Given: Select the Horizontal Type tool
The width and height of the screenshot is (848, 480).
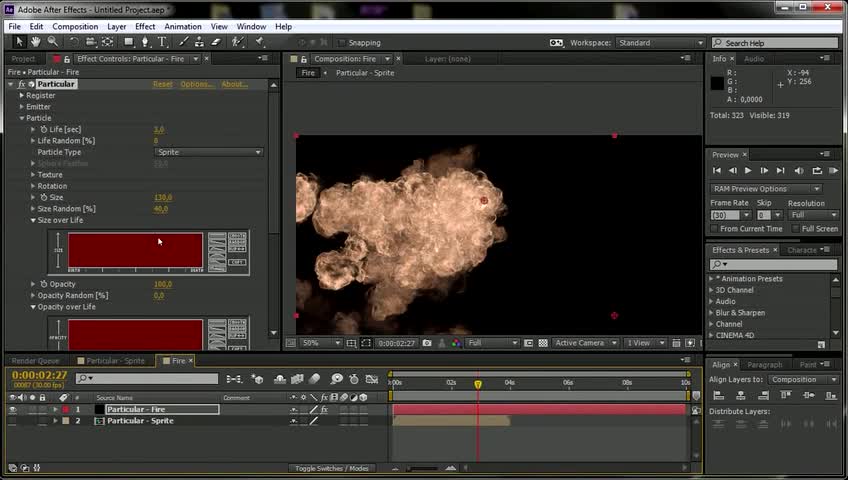Looking at the screenshot, I should click(162, 42).
